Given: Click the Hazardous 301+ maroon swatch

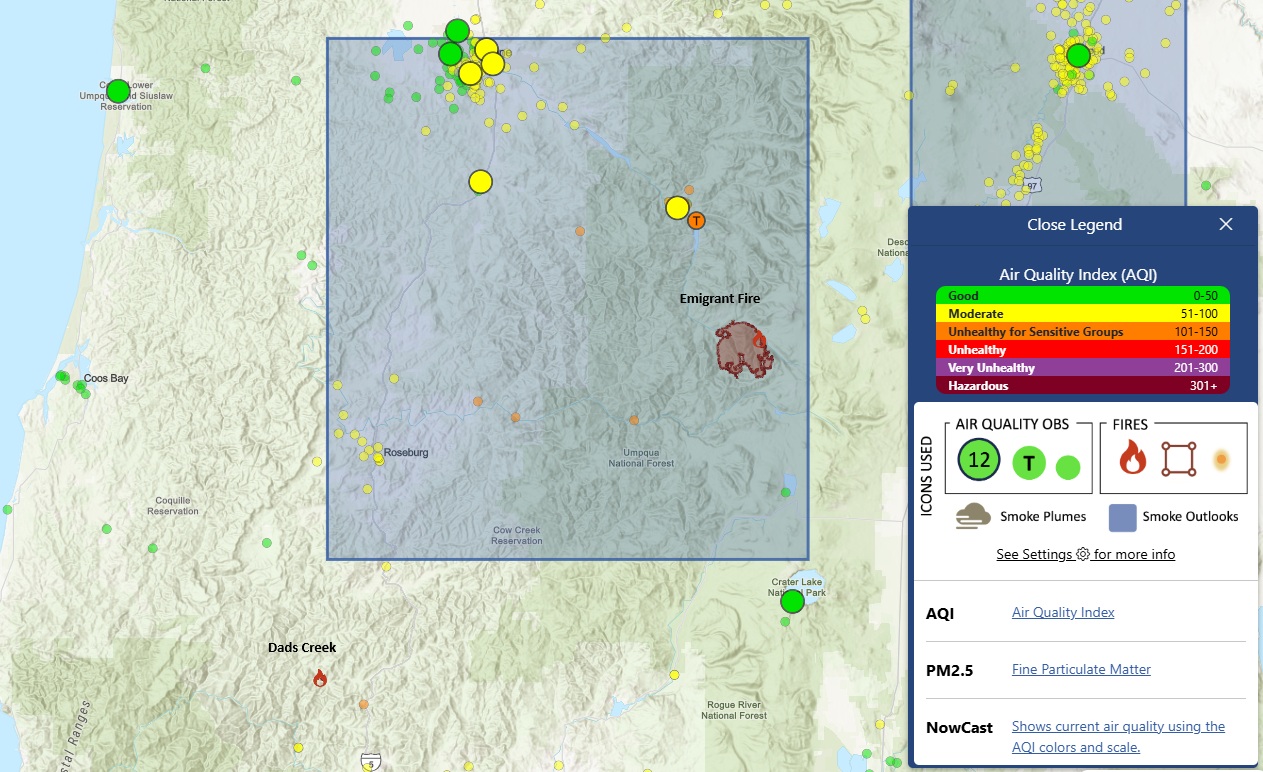Looking at the screenshot, I should (1083, 386).
